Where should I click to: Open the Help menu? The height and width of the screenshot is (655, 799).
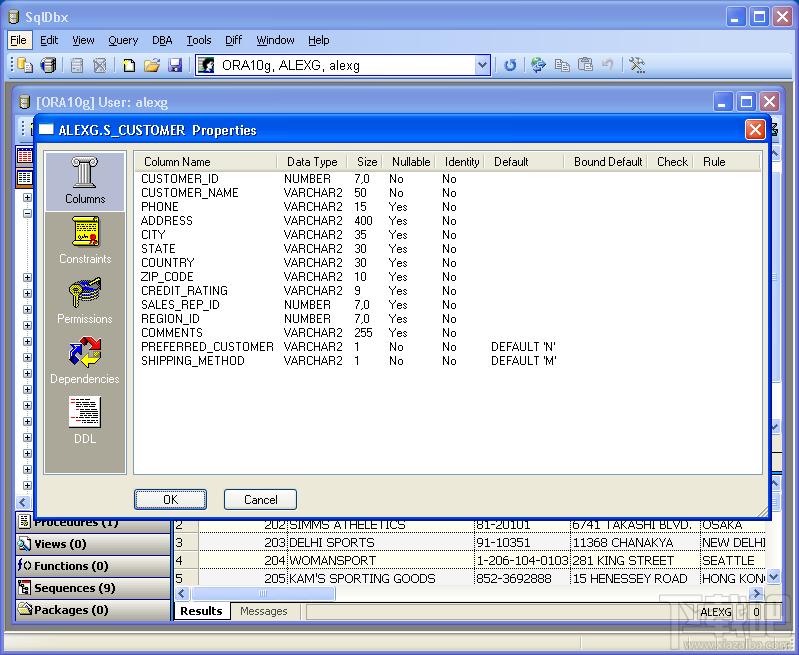tap(318, 40)
